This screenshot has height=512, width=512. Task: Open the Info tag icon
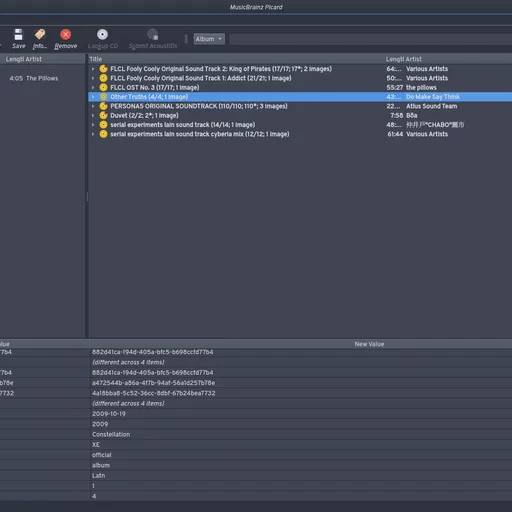pyautogui.click(x=40, y=34)
